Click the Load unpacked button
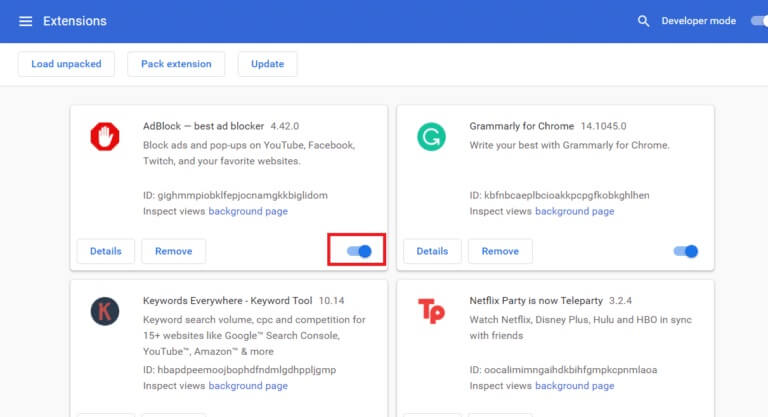 pyautogui.click(x=66, y=64)
